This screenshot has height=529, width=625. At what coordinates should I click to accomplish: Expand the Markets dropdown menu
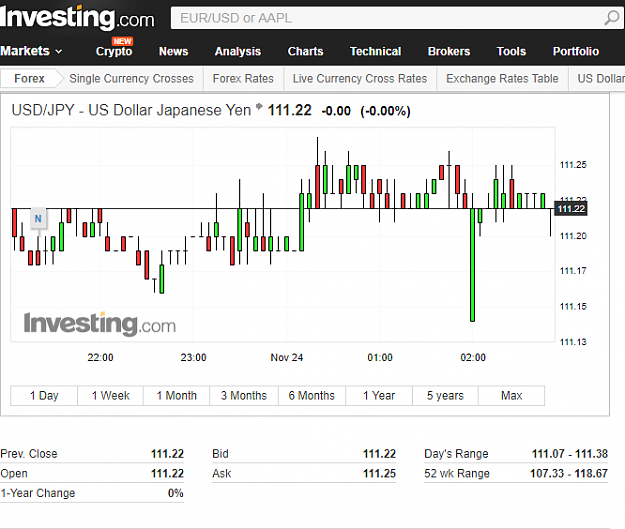[31, 51]
